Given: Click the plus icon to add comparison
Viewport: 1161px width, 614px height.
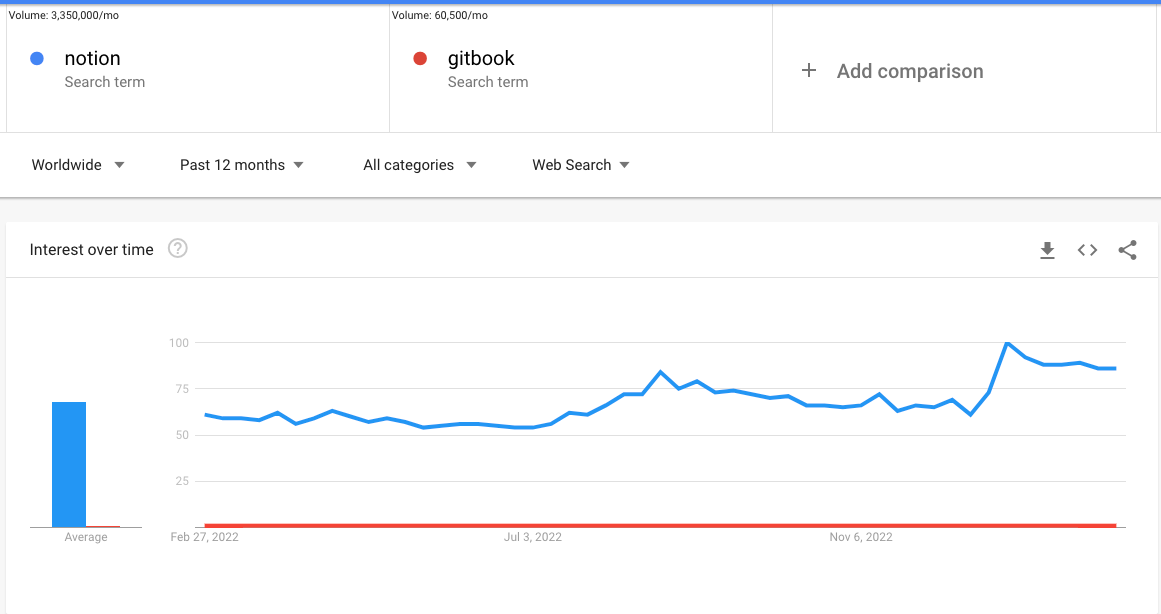Looking at the screenshot, I should click(x=809, y=70).
